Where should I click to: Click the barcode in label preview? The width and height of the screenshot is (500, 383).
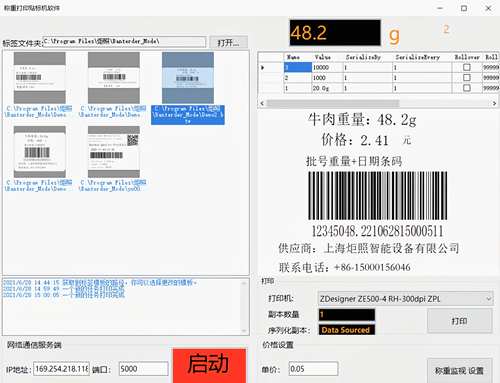[x=377, y=196]
